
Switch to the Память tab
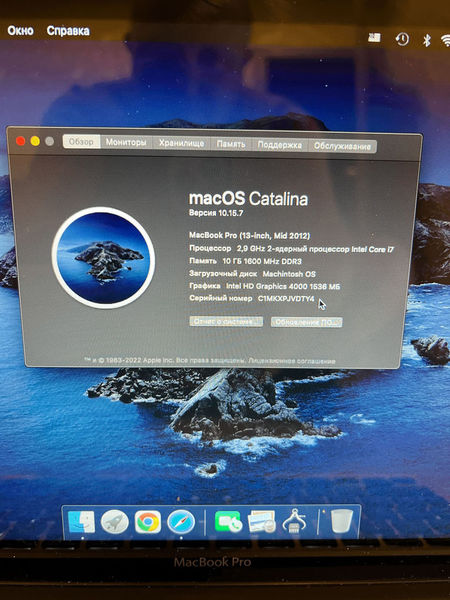pos(230,144)
